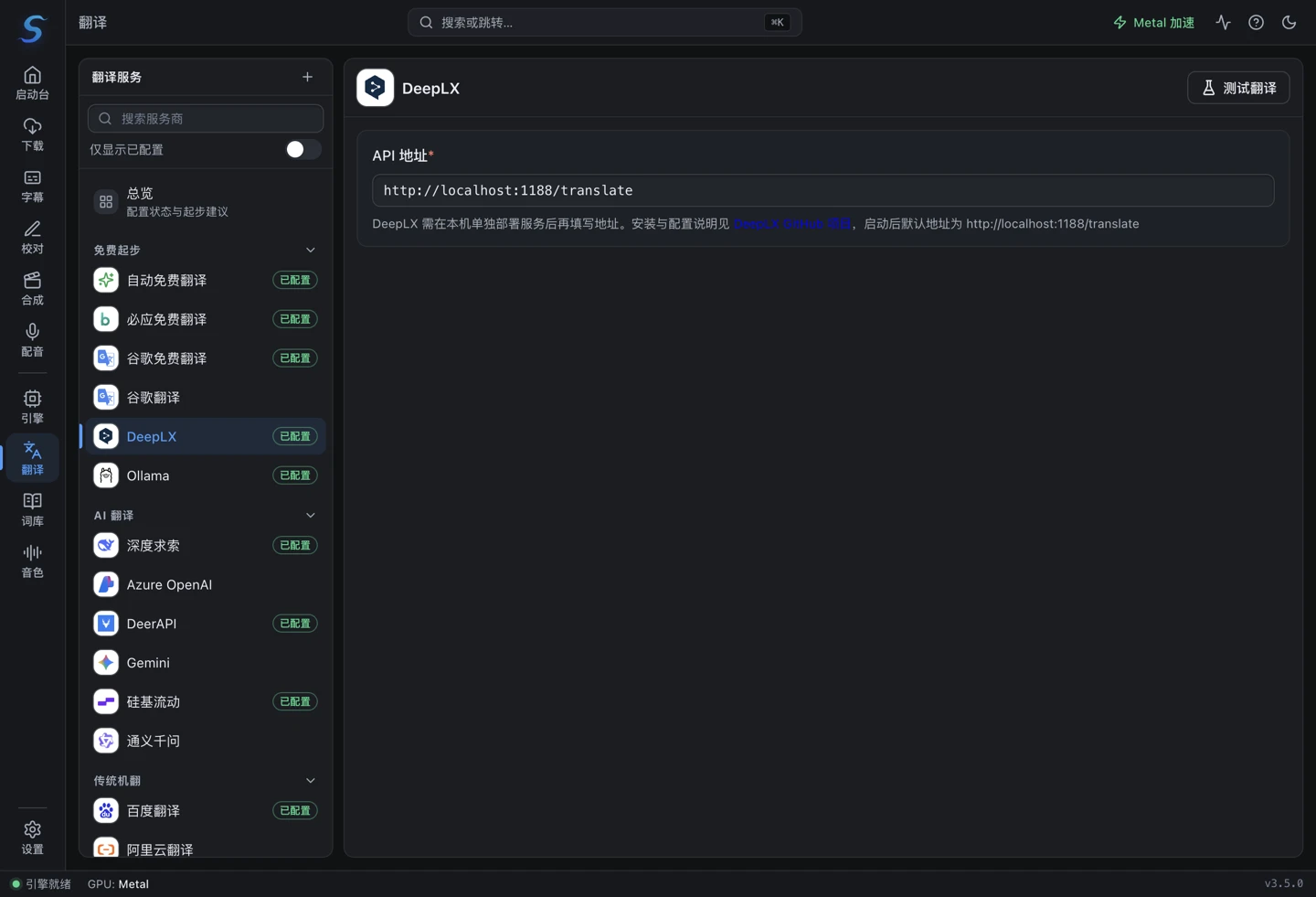Image resolution: width=1316 pixels, height=897 pixels.
Task: Select 必应免费翻译 service
Action: [206, 319]
